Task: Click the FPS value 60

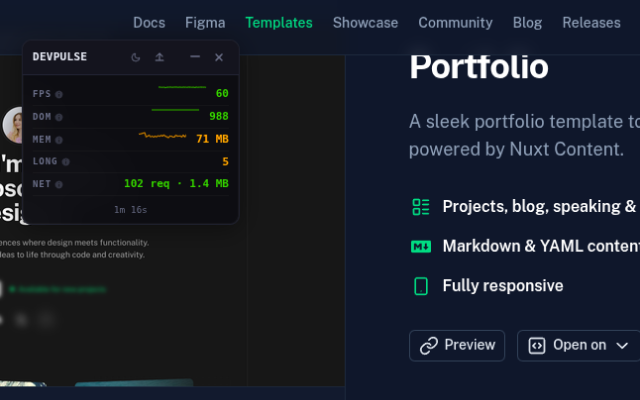Action: (x=222, y=93)
